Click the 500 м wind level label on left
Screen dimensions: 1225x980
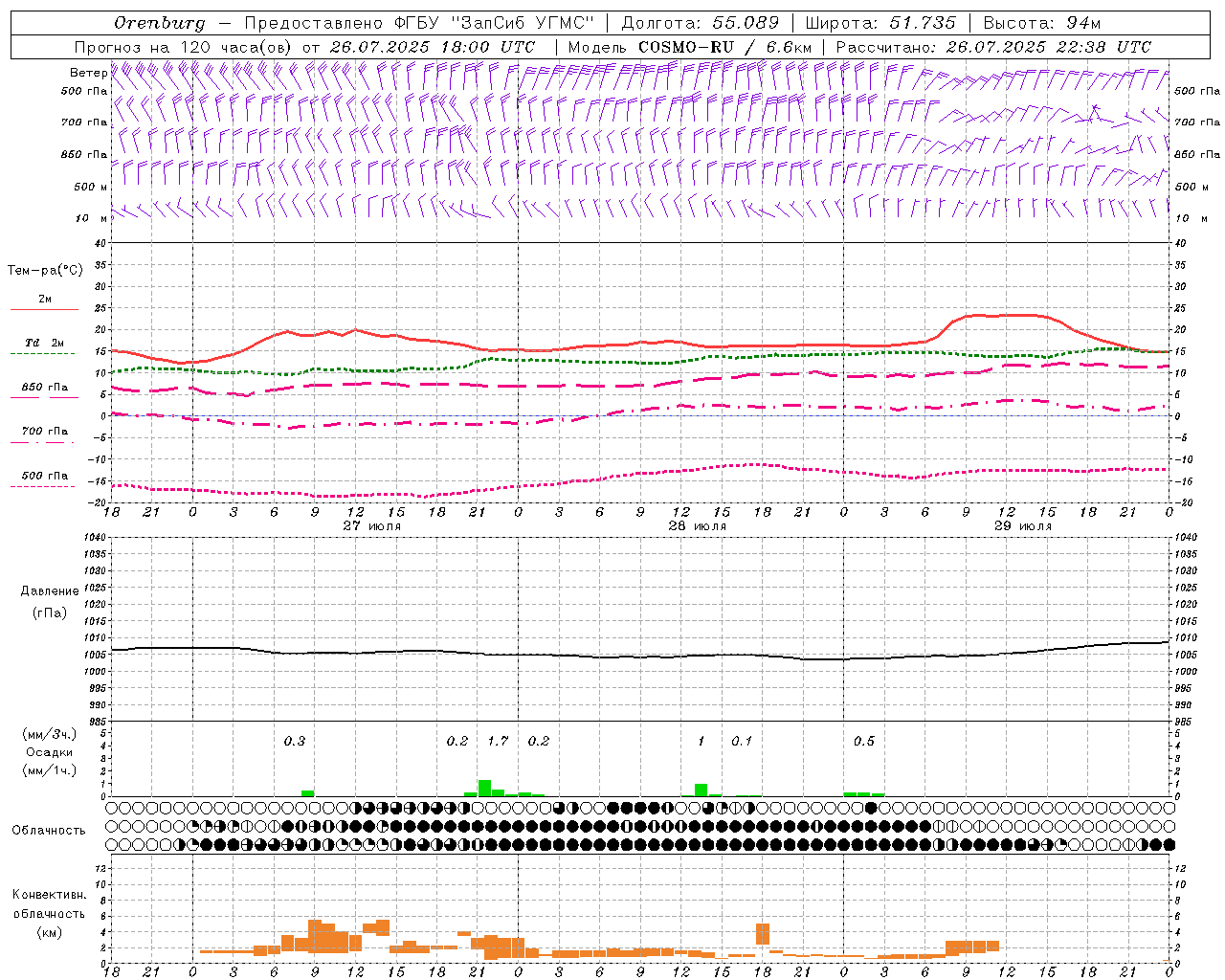(90, 187)
